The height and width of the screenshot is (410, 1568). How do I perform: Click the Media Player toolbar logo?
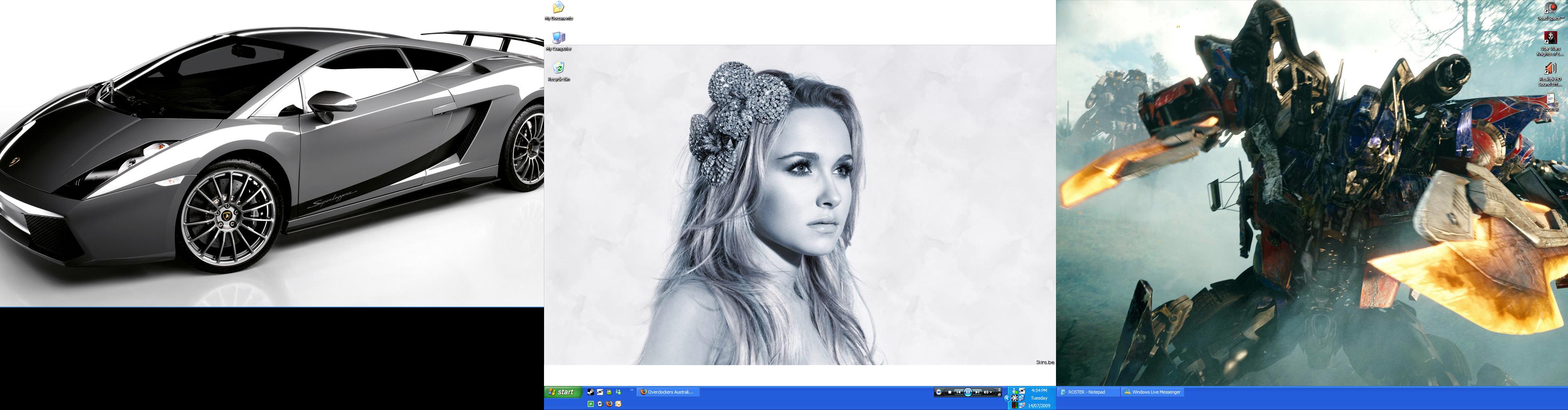(x=939, y=392)
